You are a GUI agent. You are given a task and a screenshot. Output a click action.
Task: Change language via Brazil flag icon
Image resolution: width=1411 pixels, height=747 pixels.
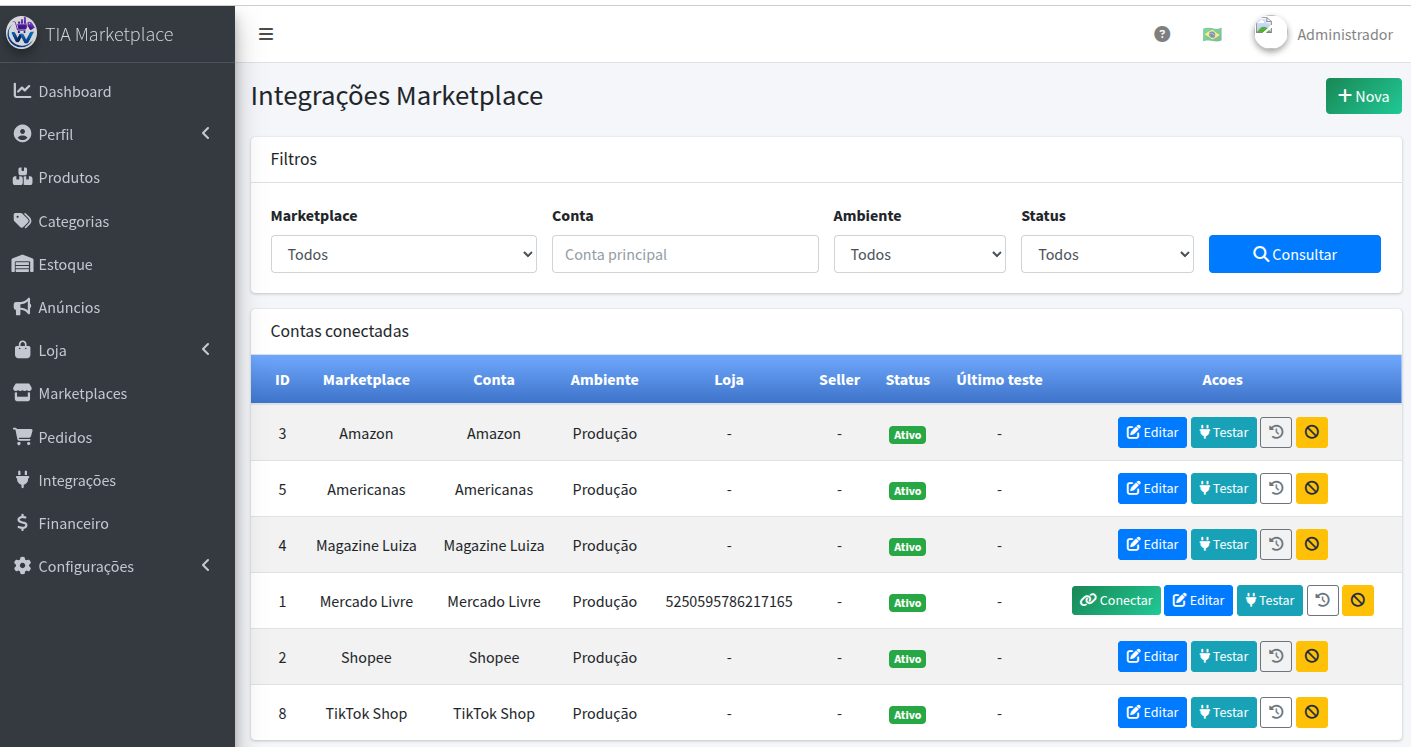tap(1212, 34)
